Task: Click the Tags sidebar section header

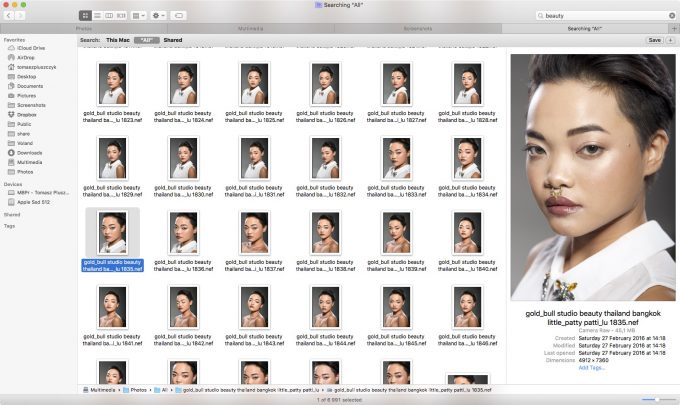Action: point(9,226)
